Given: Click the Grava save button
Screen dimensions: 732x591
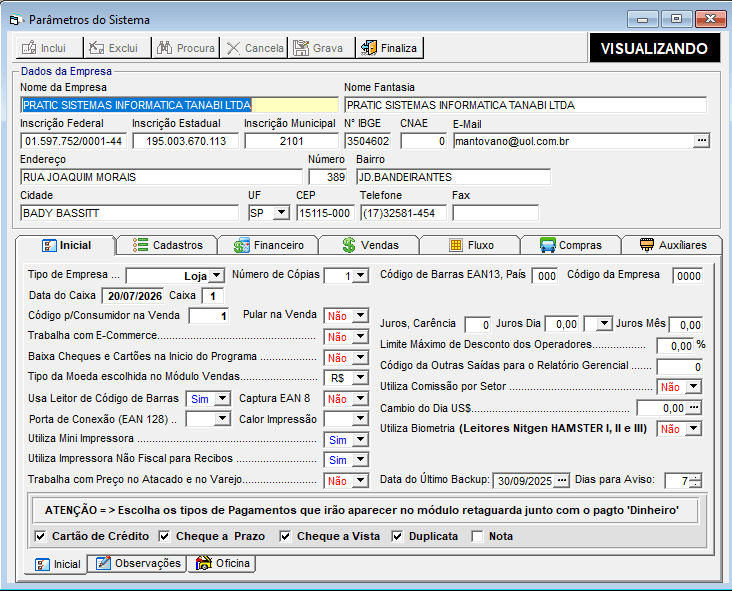Looking at the screenshot, I should point(321,48).
